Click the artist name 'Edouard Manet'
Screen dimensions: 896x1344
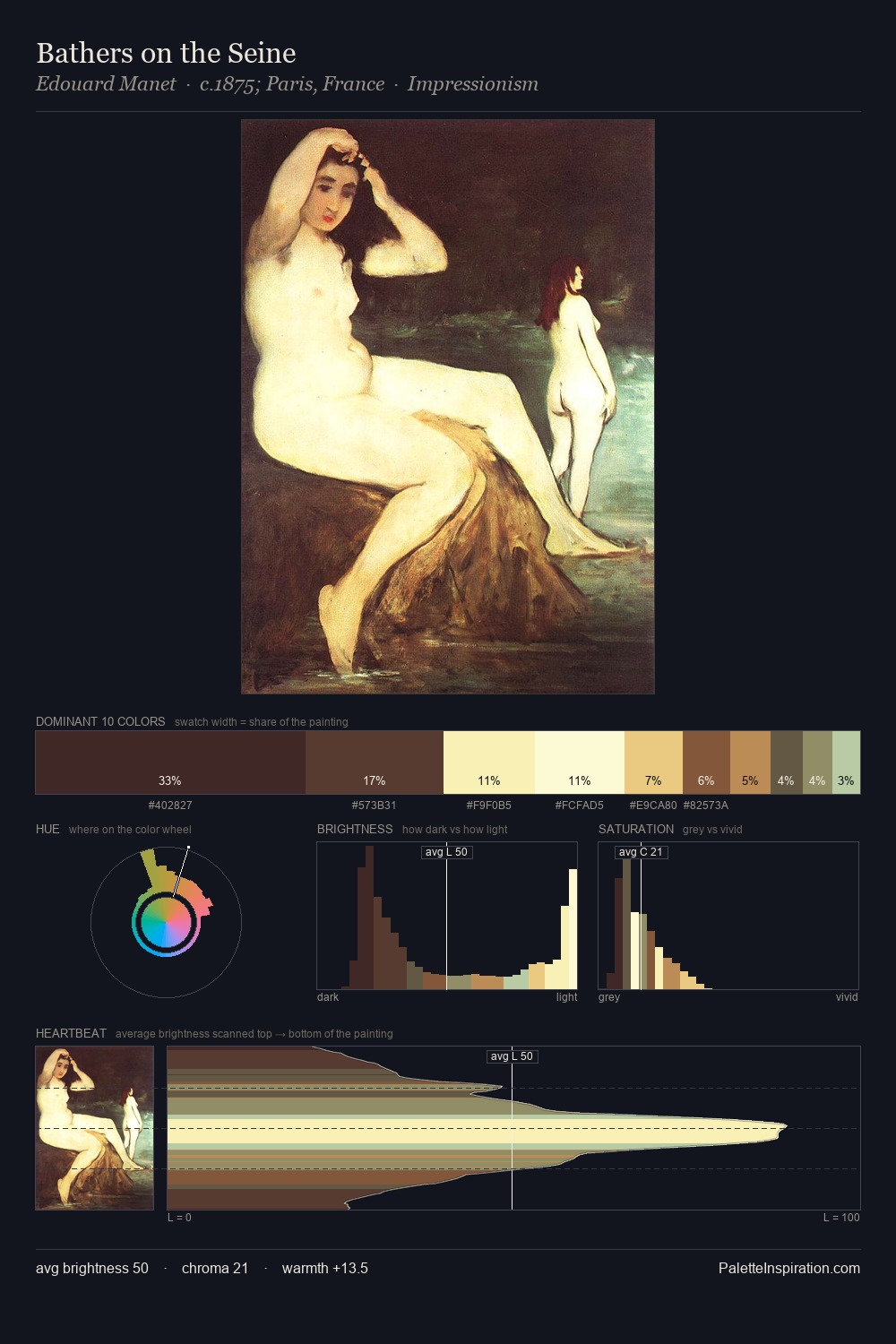click(106, 84)
